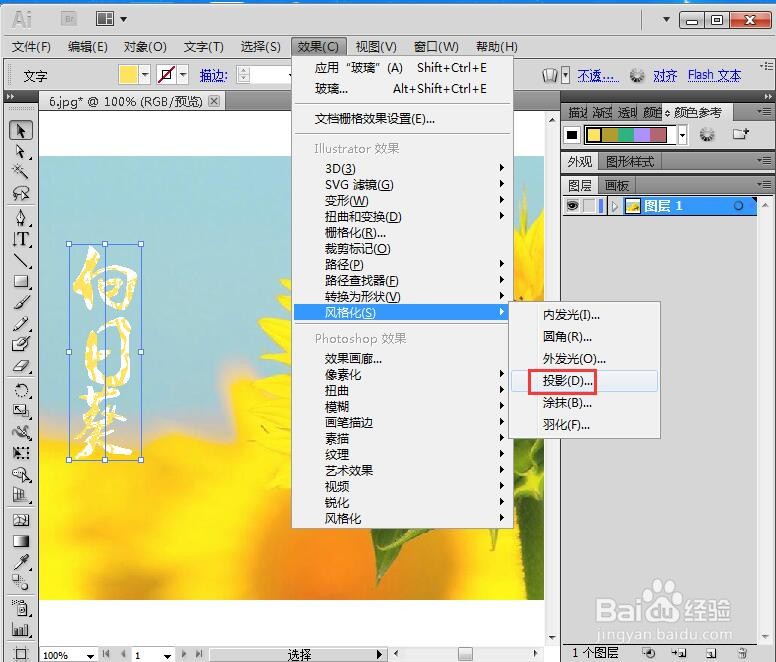Select the Rotate tool
Image resolution: width=776 pixels, height=662 pixels.
(21, 390)
